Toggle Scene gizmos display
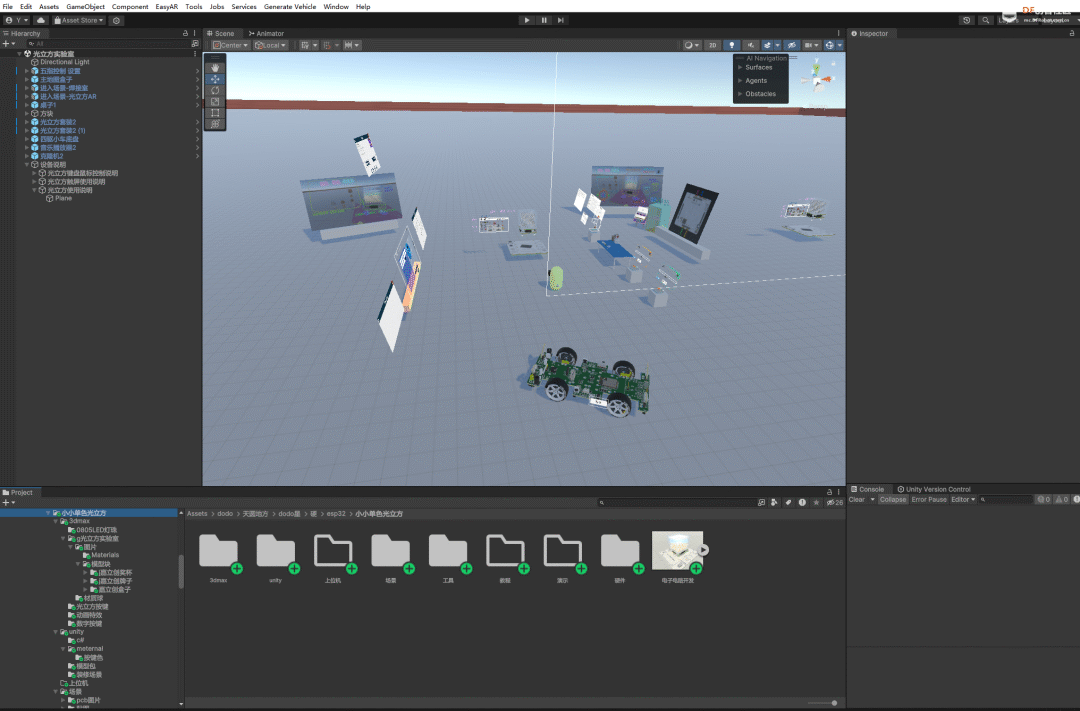1080x711 pixels. [829, 45]
